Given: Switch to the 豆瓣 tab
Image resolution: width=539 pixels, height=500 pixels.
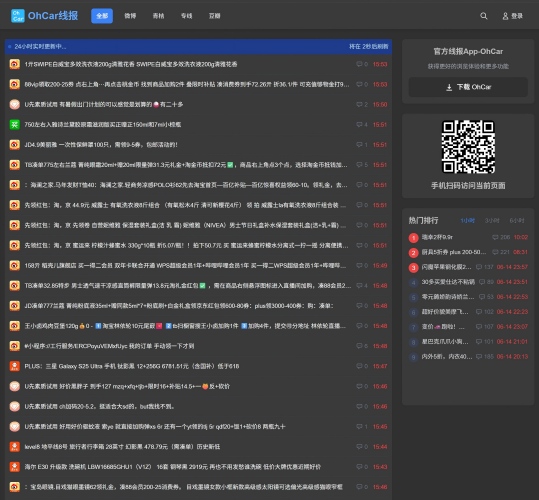Looking at the screenshot, I should (x=214, y=16).
